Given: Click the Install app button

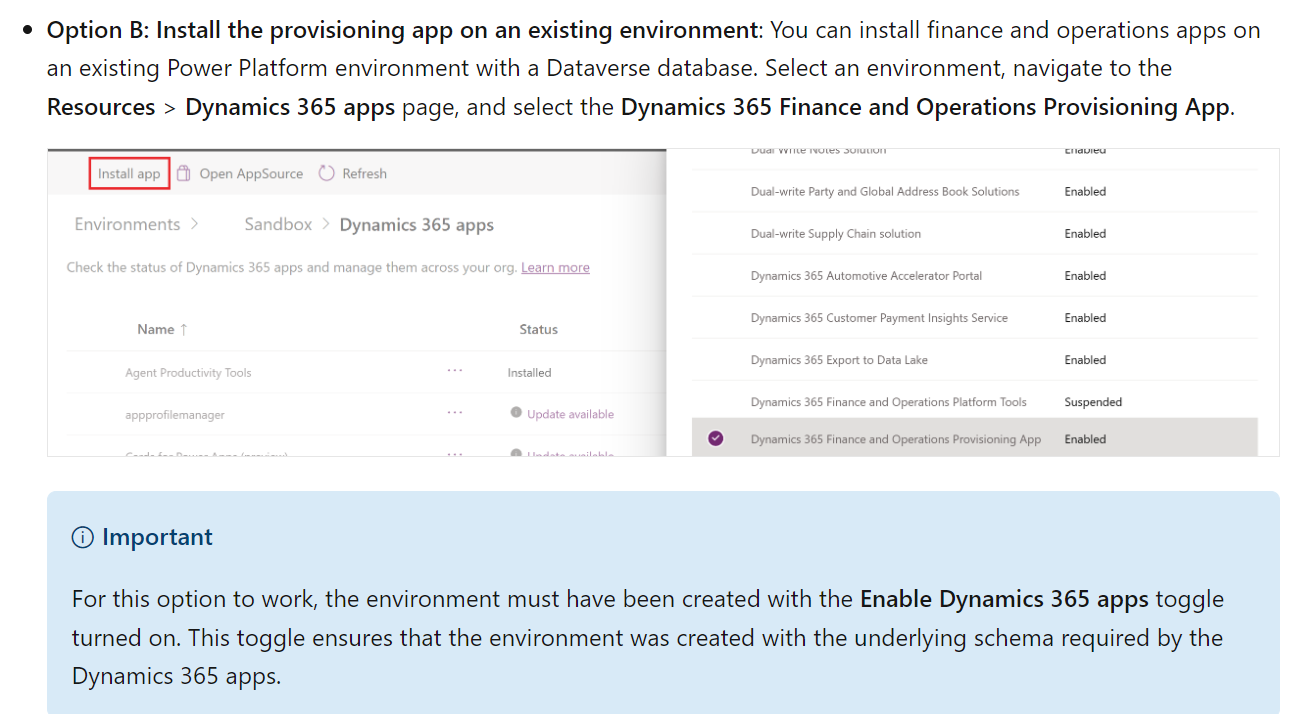Looking at the screenshot, I should click(129, 173).
